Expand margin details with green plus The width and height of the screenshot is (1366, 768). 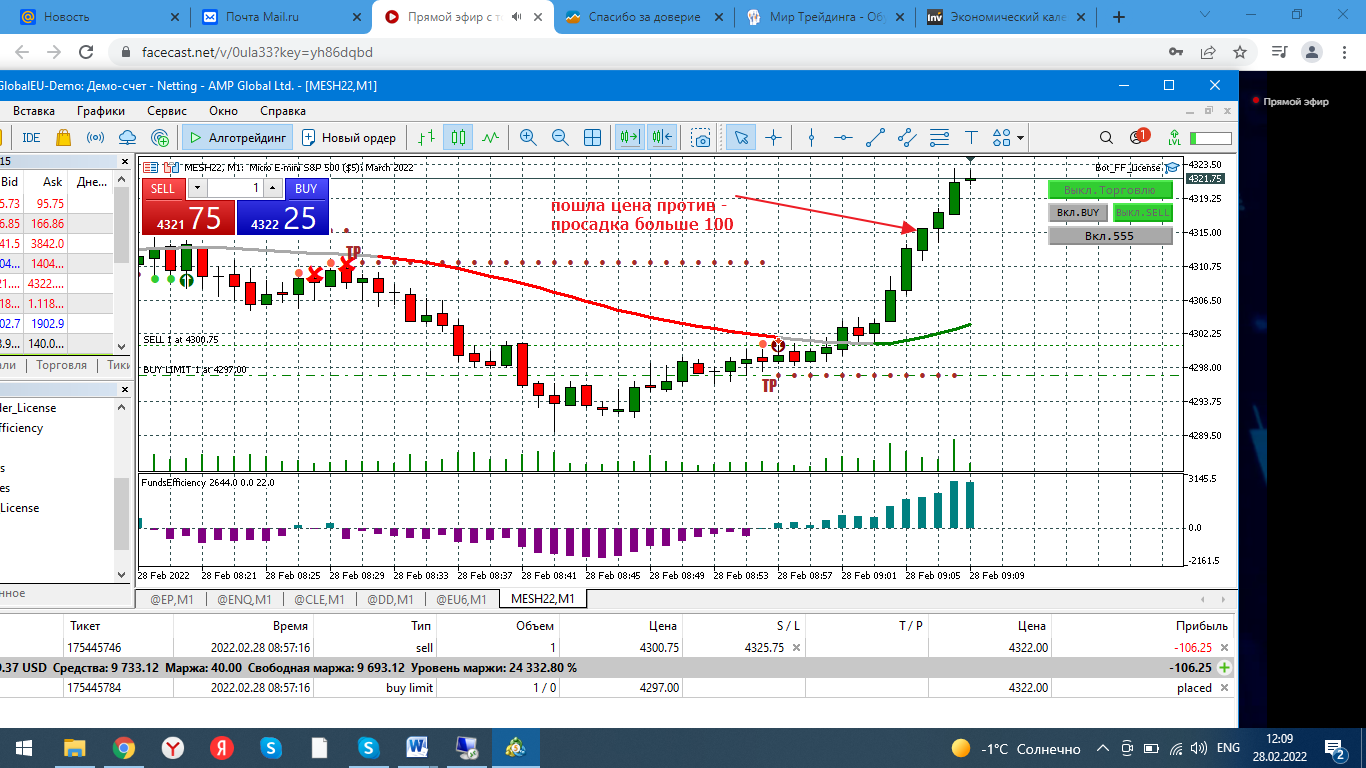(x=1225, y=667)
